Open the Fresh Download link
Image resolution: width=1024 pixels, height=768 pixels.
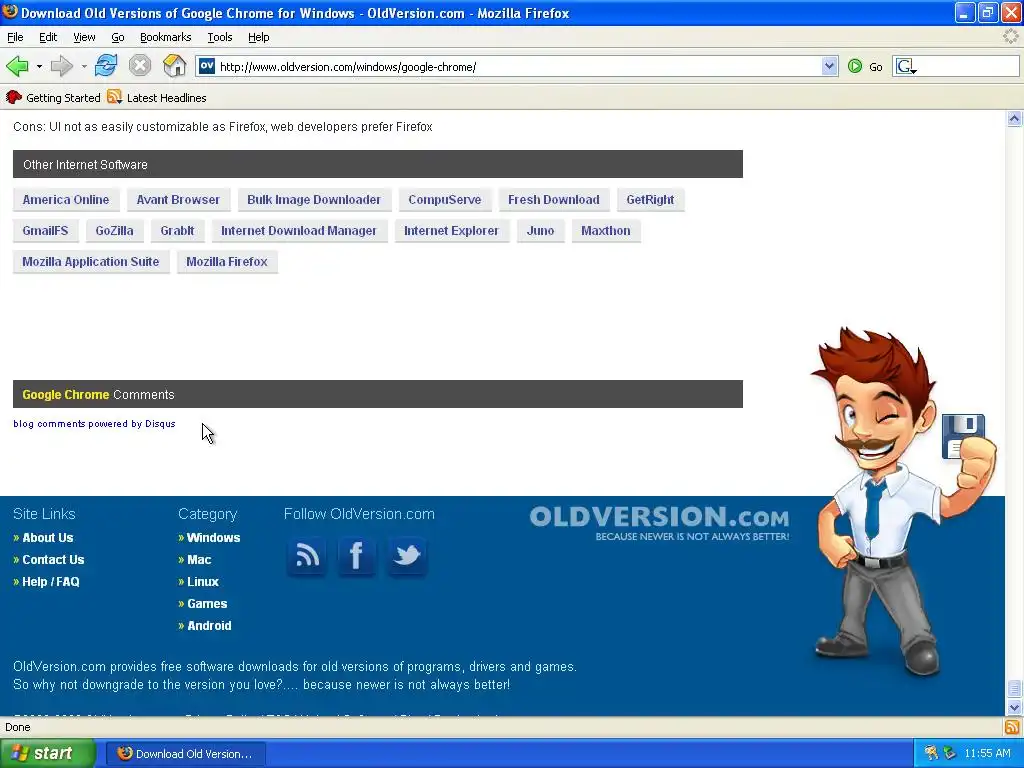[554, 200]
